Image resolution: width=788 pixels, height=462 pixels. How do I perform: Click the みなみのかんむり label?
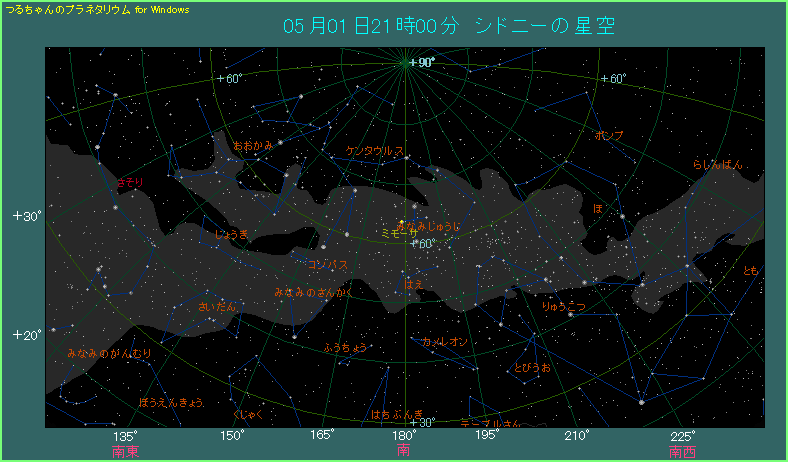(x=109, y=354)
